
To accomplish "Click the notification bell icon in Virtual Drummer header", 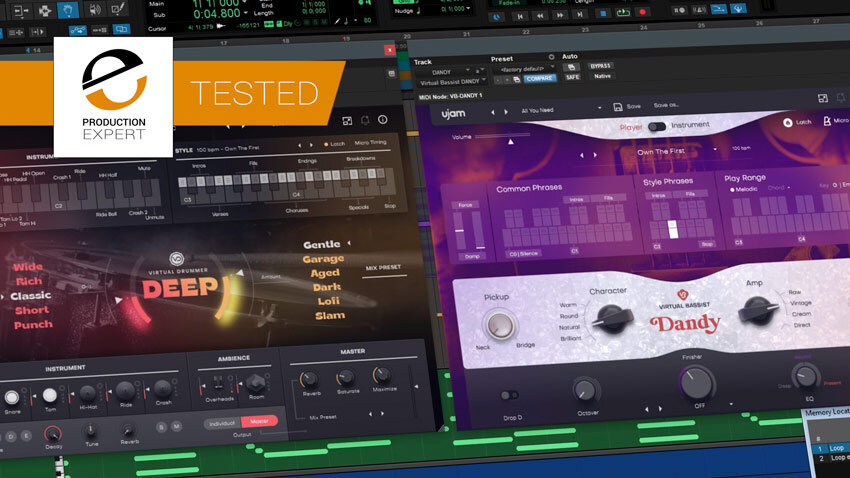I will (365, 120).
